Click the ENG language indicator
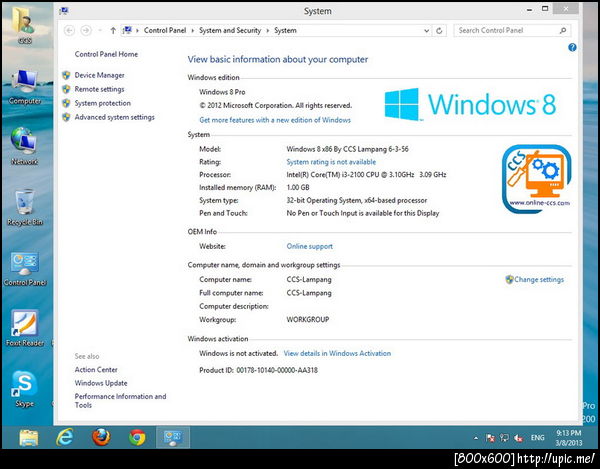 coord(537,438)
